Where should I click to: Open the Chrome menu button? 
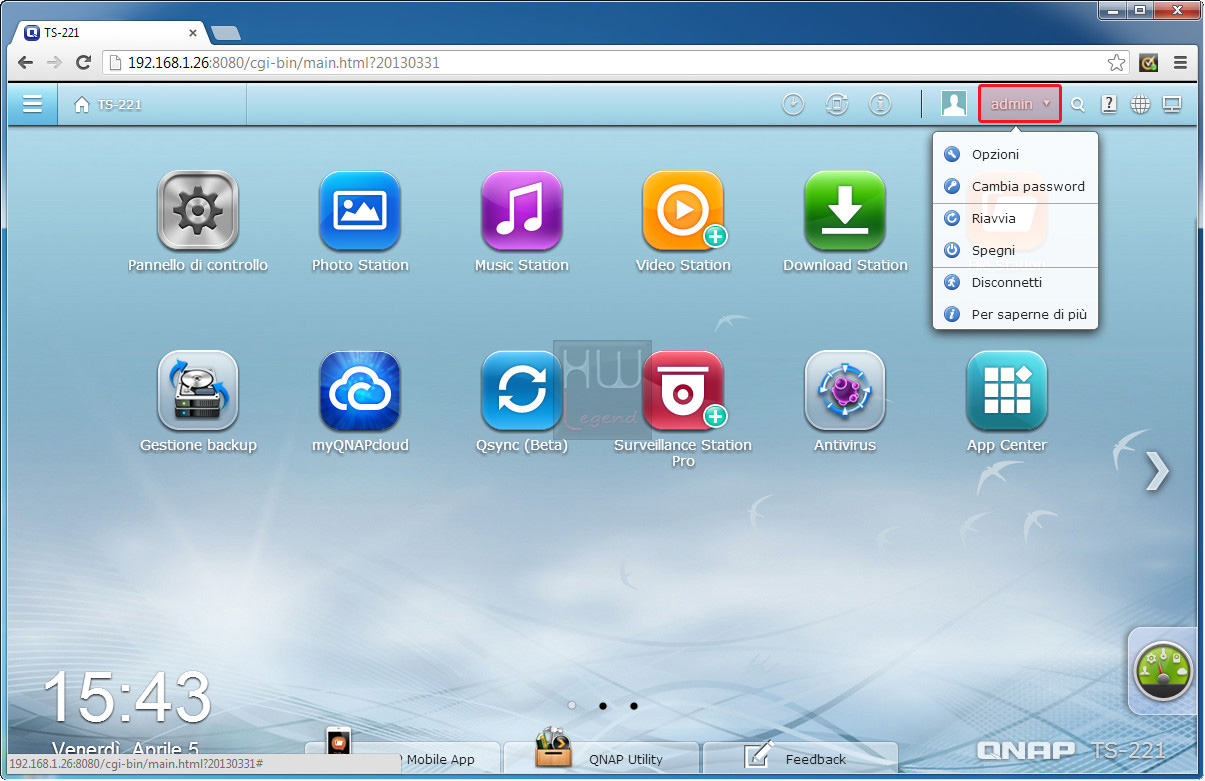(x=1181, y=62)
